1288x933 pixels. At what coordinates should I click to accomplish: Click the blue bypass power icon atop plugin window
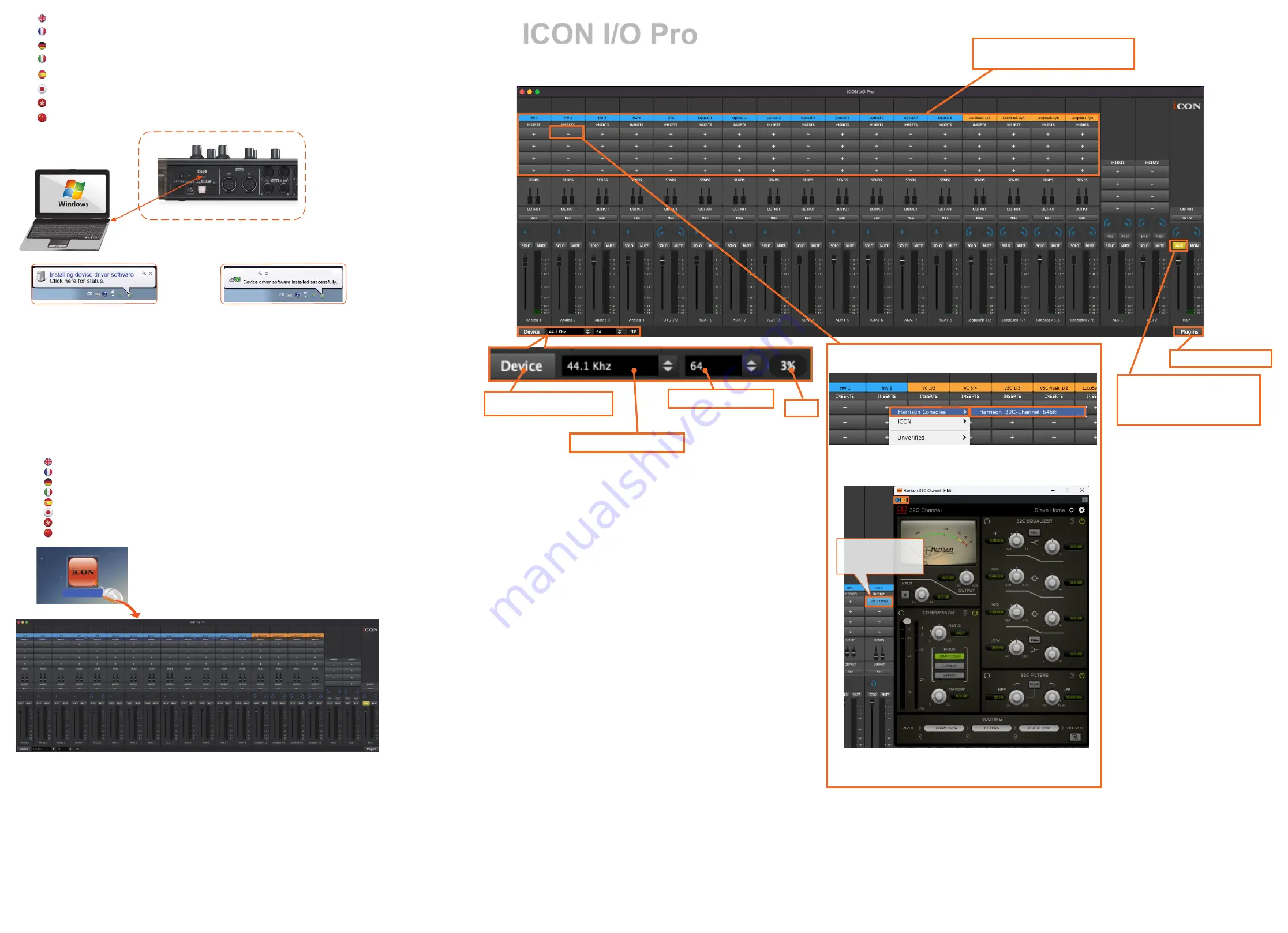pos(898,500)
